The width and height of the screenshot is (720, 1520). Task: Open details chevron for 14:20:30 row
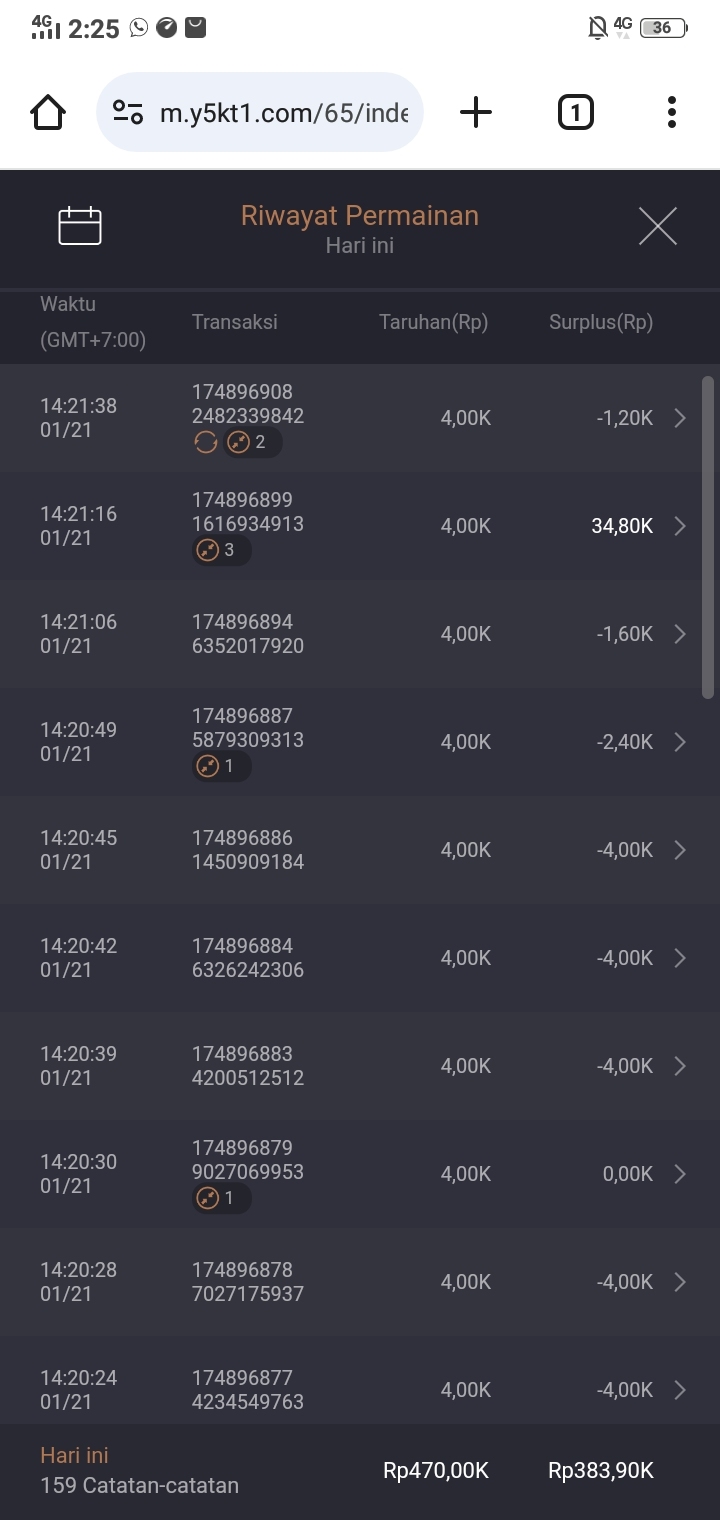click(680, 1174)
